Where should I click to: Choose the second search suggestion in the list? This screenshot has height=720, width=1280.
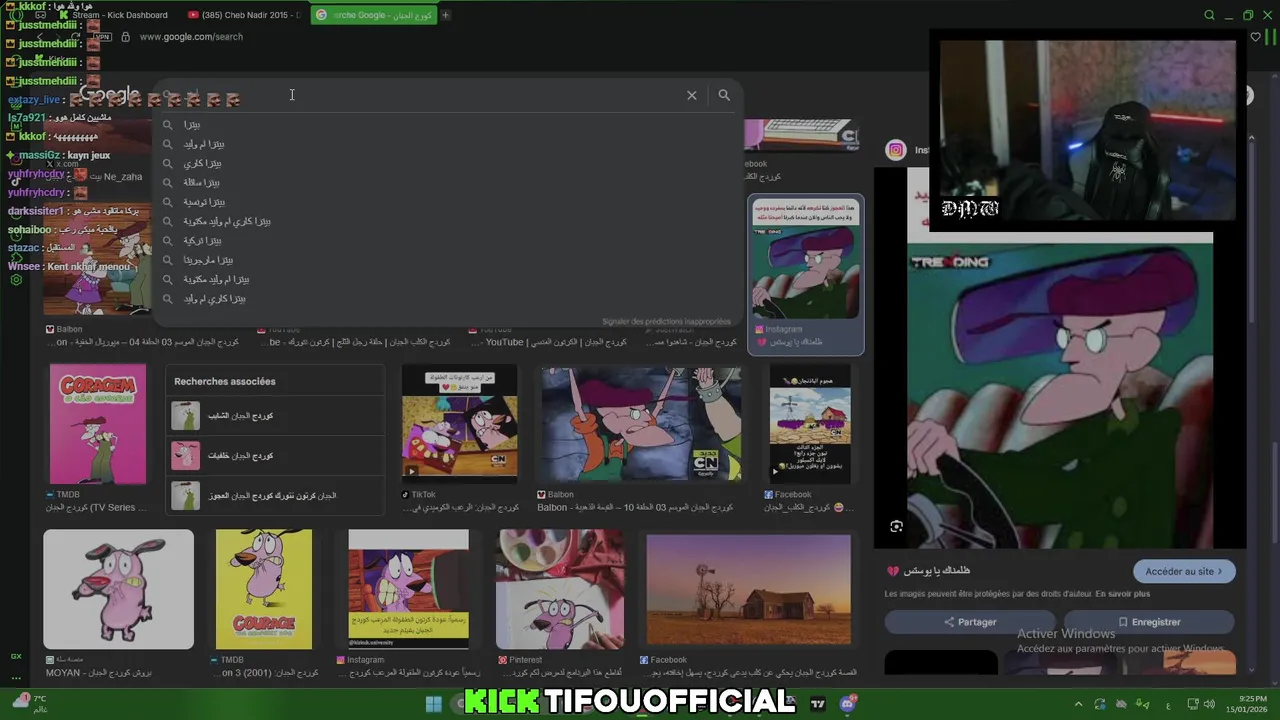447,144
